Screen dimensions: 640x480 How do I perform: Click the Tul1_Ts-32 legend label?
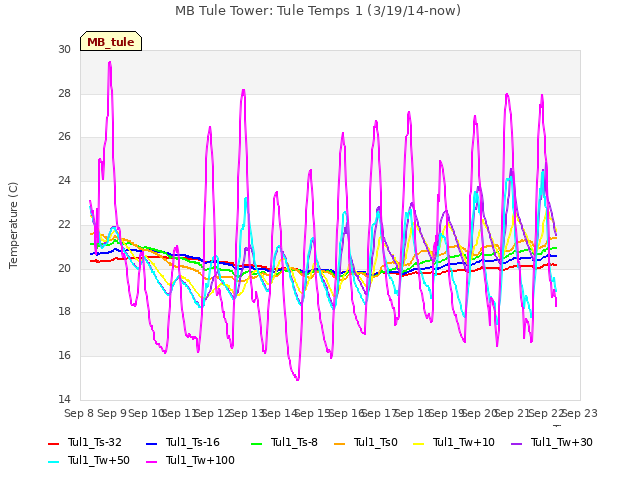tap(95, 442)
